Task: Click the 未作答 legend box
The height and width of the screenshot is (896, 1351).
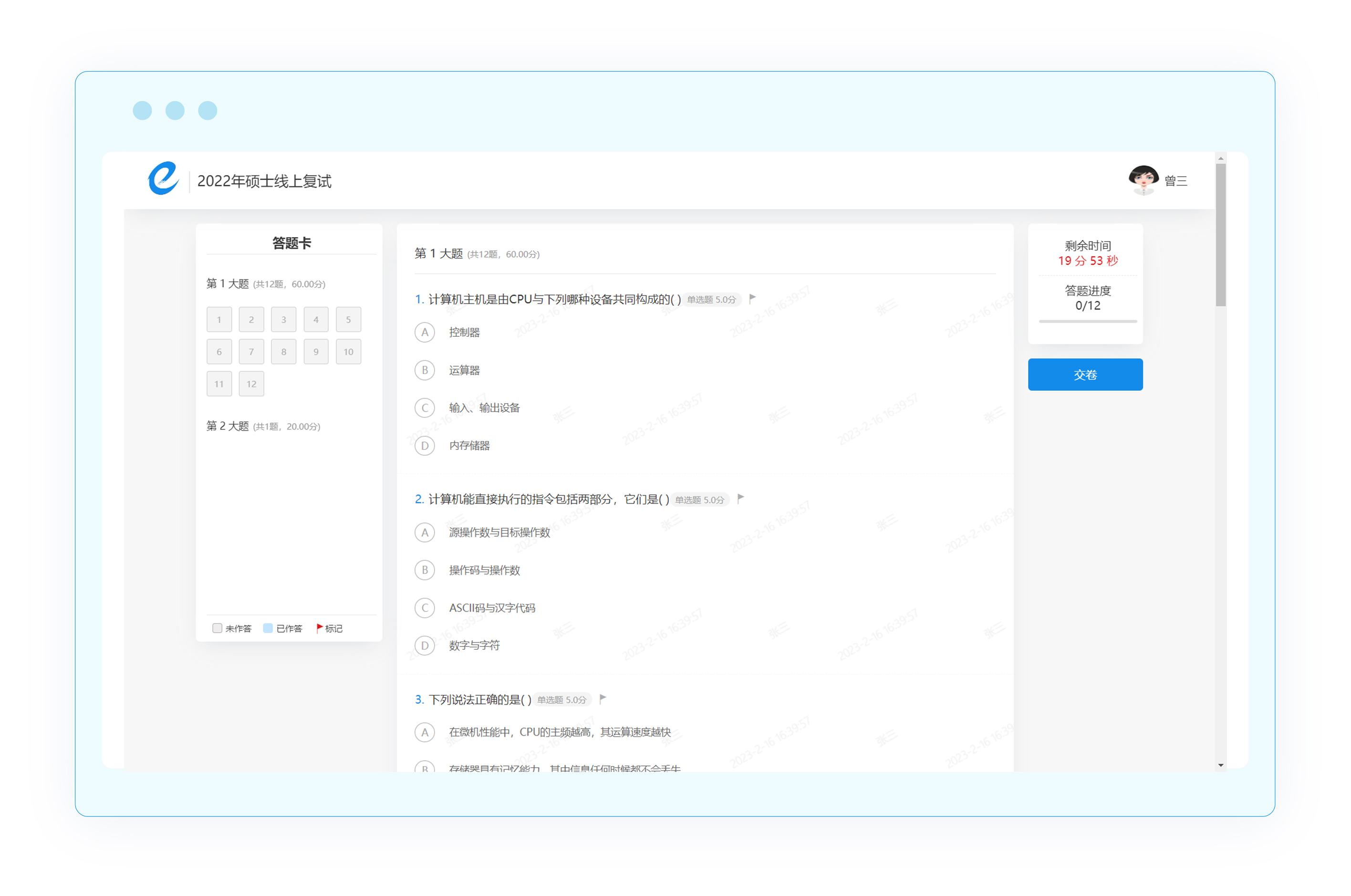Action: (217, 628)
